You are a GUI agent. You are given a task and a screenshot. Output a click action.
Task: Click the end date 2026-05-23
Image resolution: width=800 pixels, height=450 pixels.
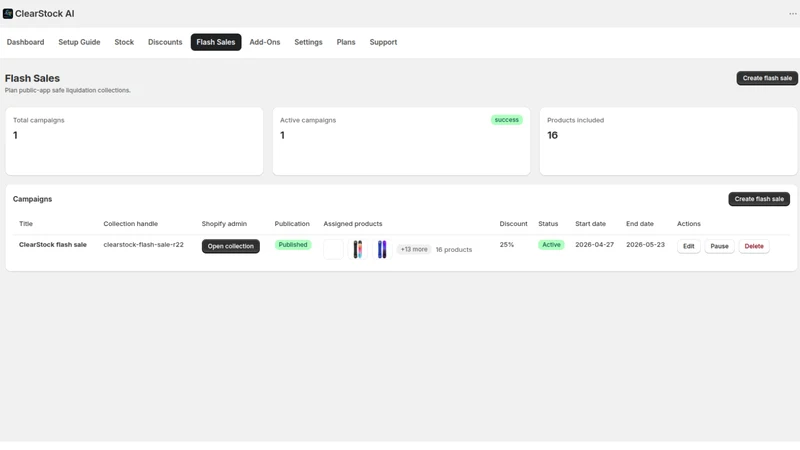click(645, 245)
